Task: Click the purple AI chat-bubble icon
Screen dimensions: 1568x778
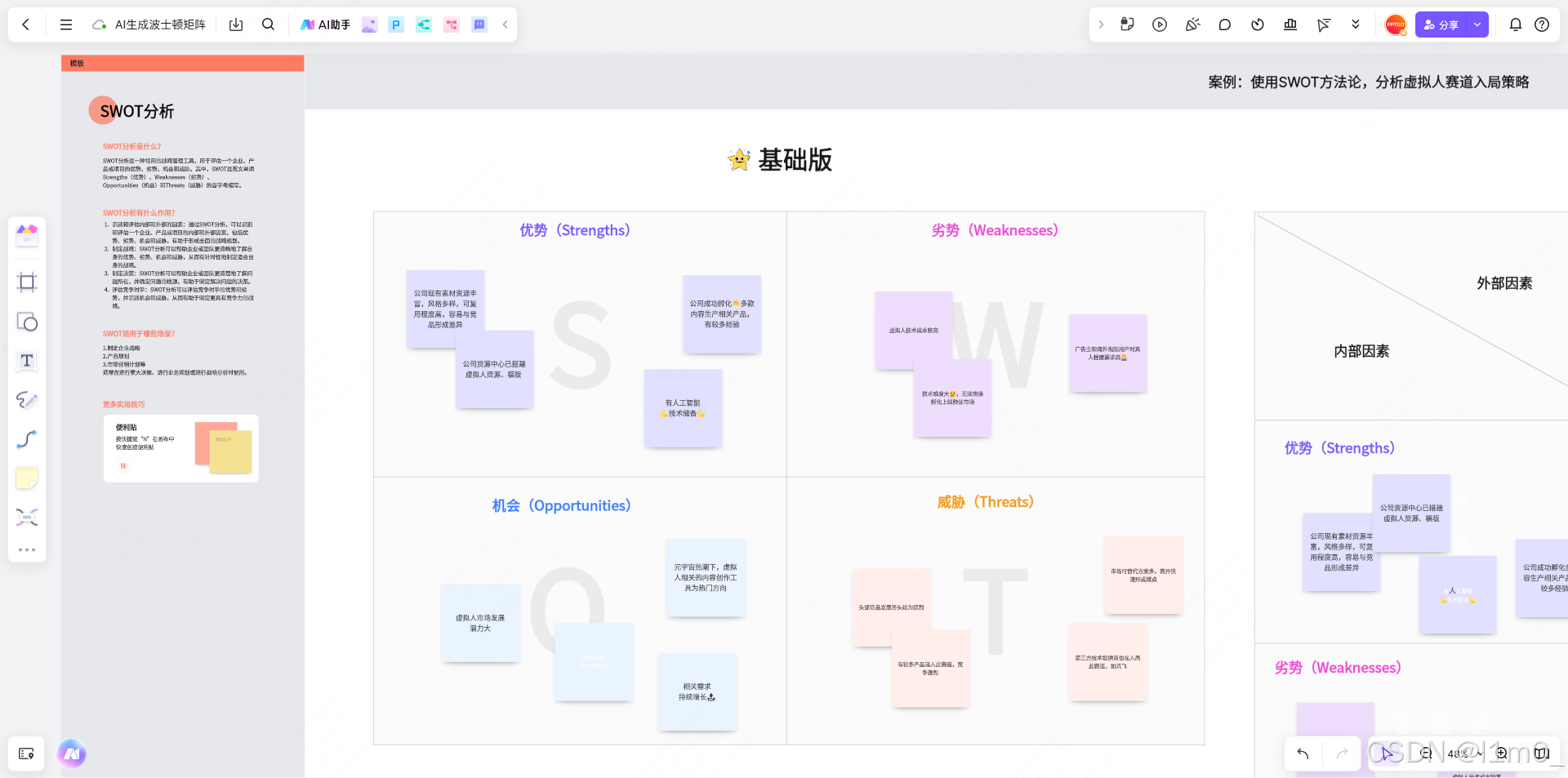Action: coord(479,24)
